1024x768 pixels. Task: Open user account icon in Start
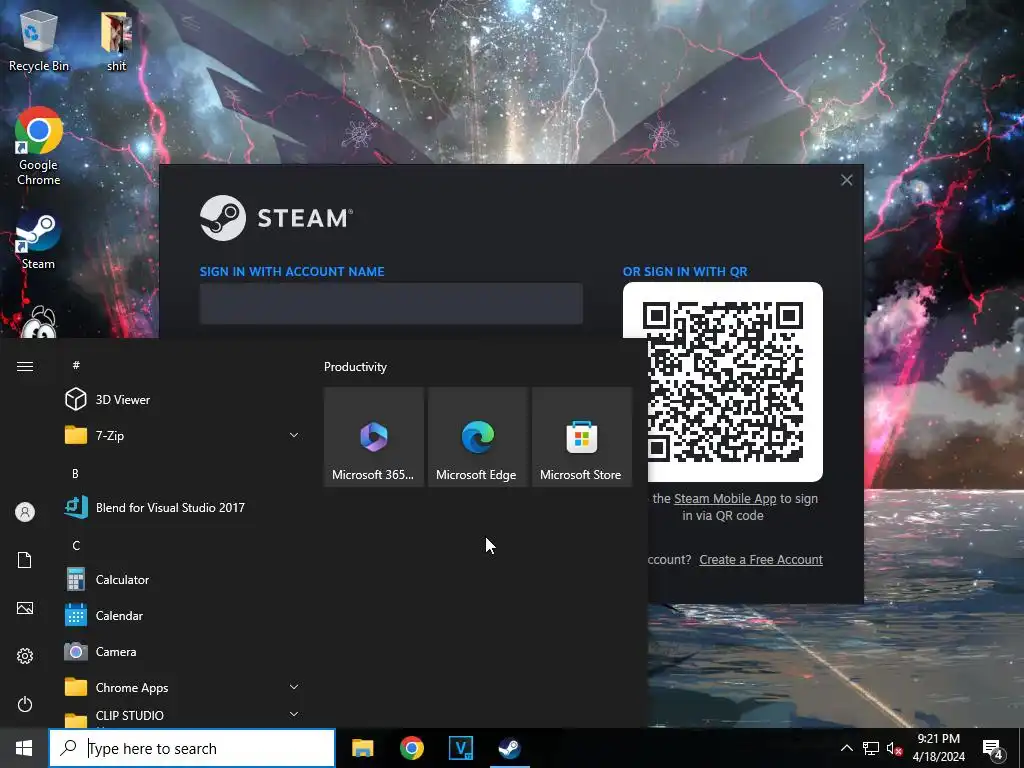(x=25, y=512)
